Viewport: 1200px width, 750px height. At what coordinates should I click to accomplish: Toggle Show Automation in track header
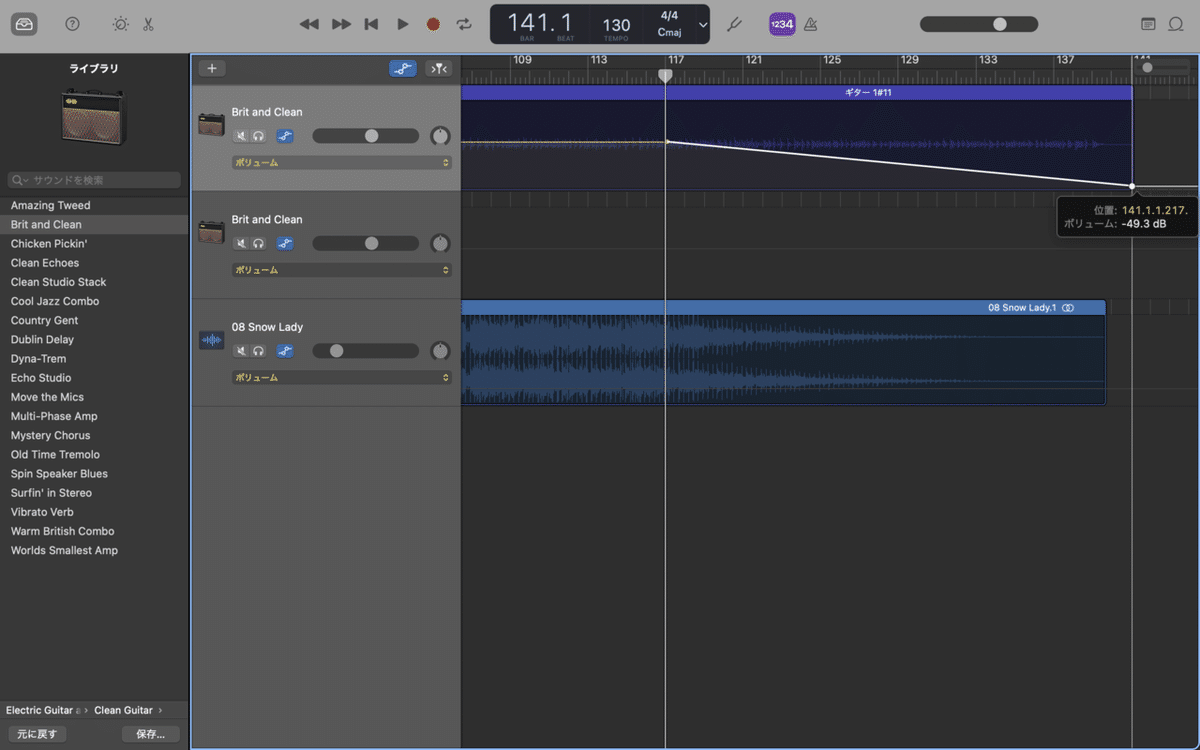403,69
